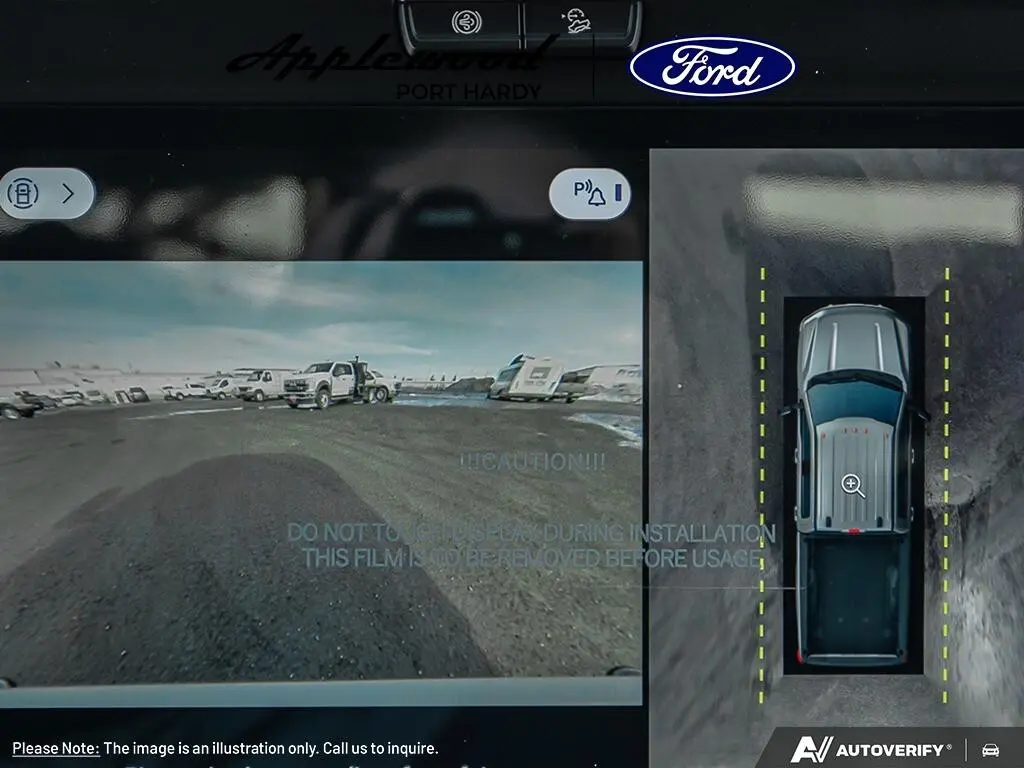Tap the RV trailer in camera feed

[528, 378]
